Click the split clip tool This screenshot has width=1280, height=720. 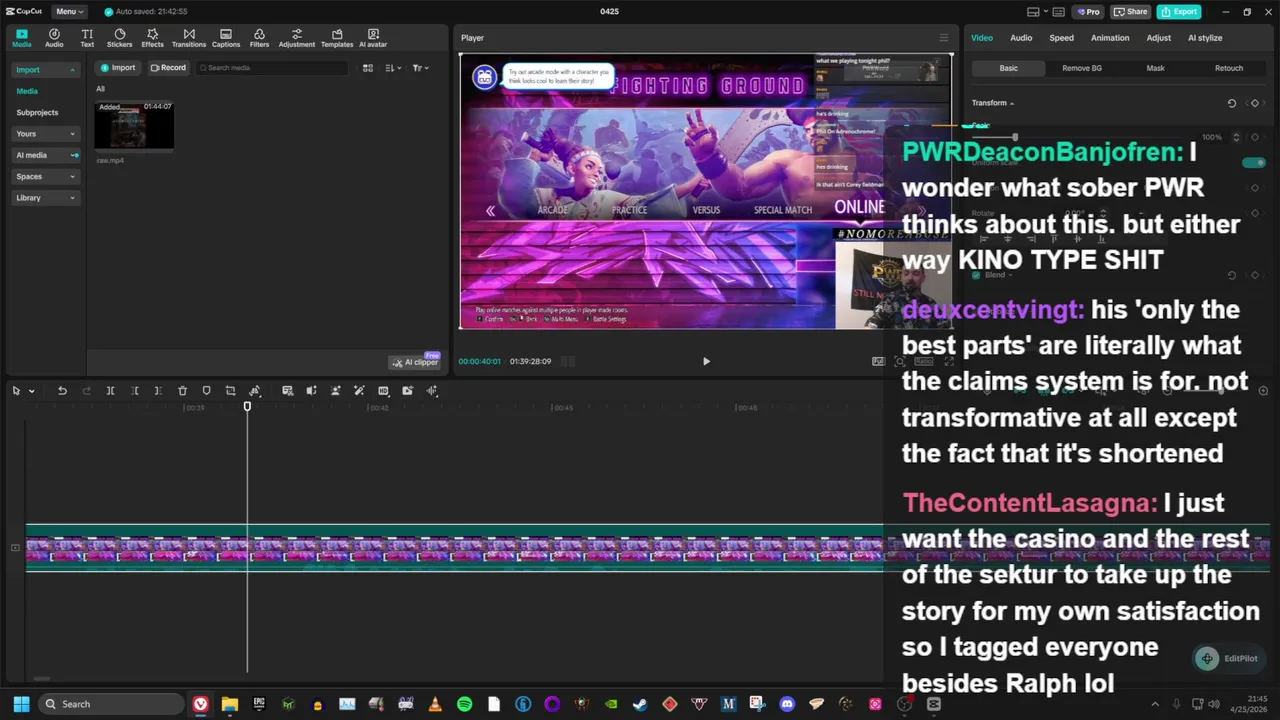(x=110, y=391)
